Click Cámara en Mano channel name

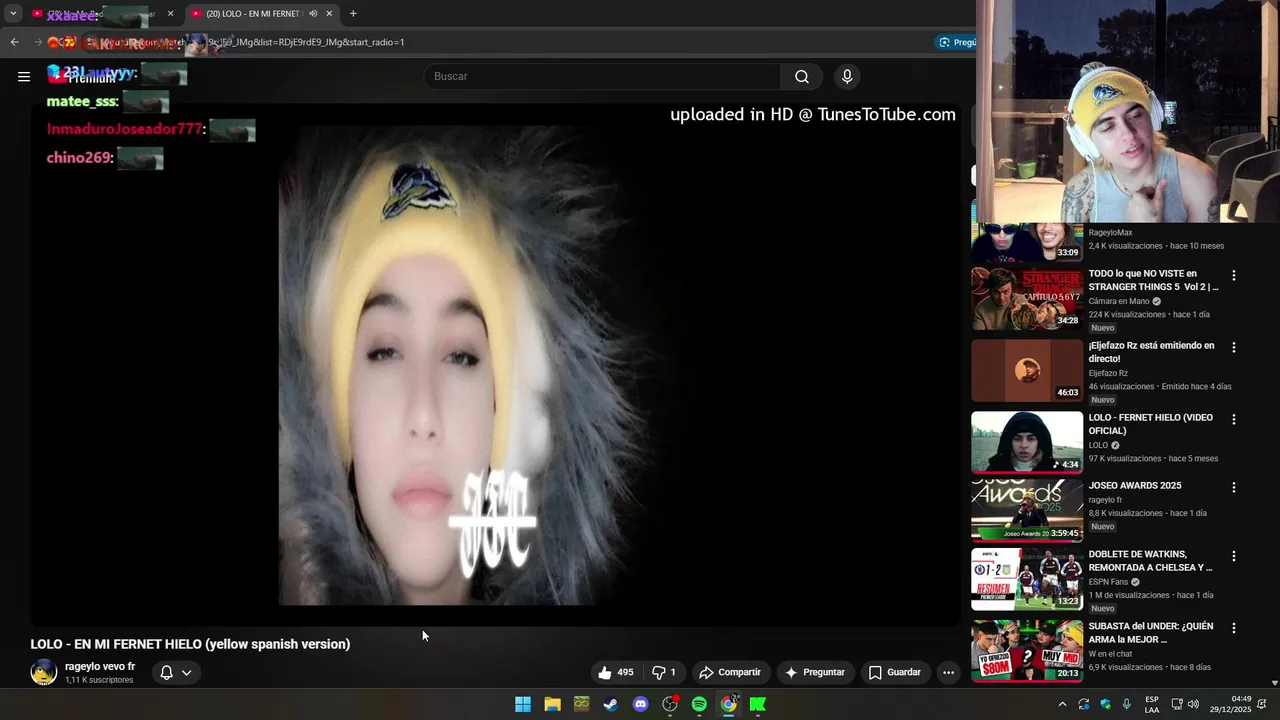pos(1119,301)
